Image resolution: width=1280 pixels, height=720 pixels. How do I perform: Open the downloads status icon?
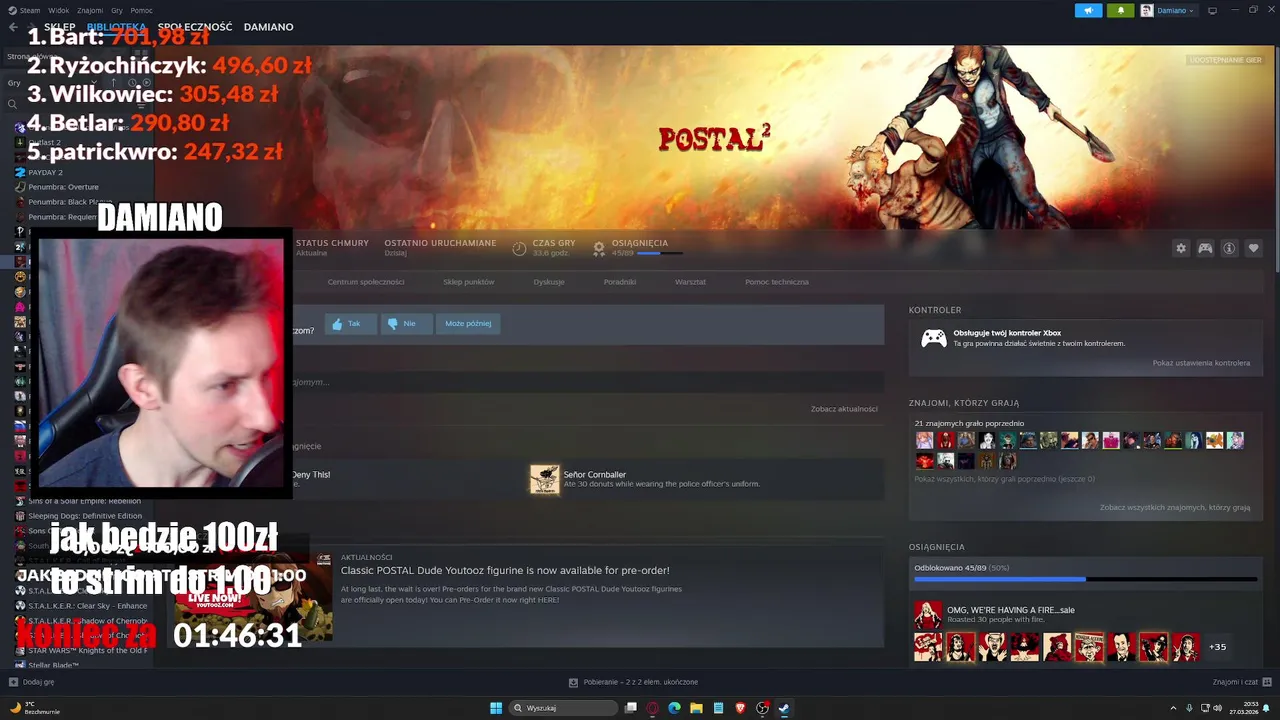click(x=573, y=682)
